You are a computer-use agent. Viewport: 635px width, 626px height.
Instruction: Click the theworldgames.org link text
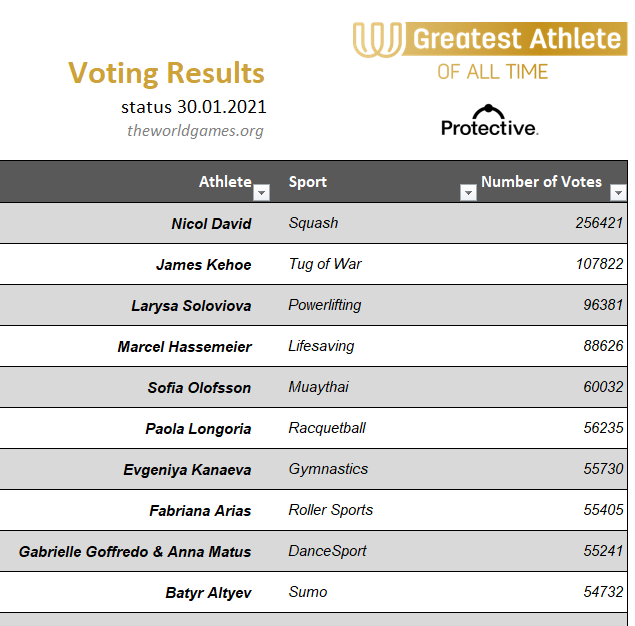(x=195, y=131)
